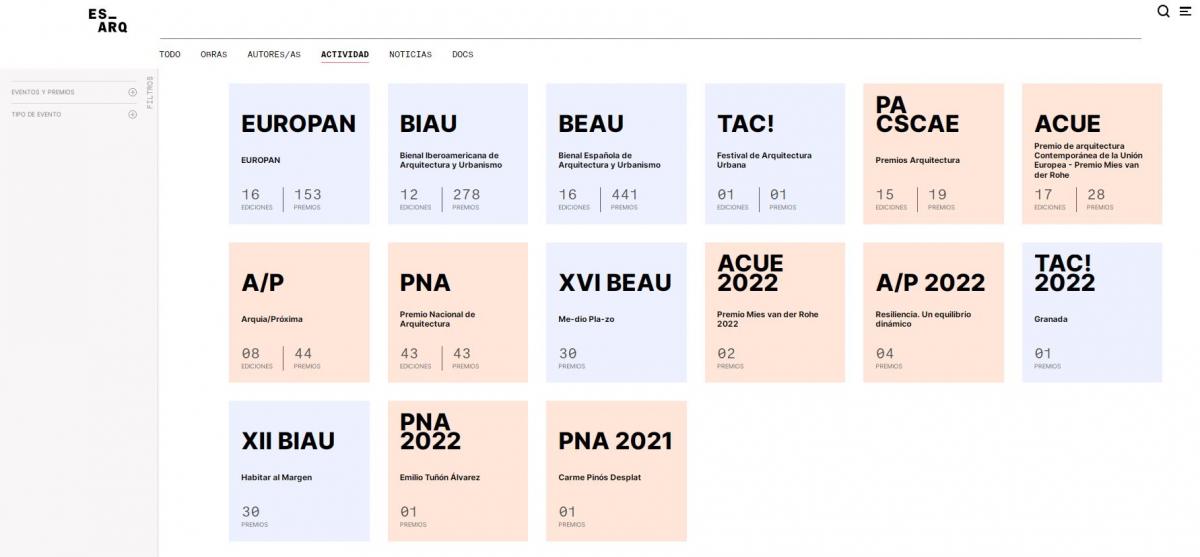Open the EUROPAN event card
Screen dimensions: 1200x557
click(299, 154)
